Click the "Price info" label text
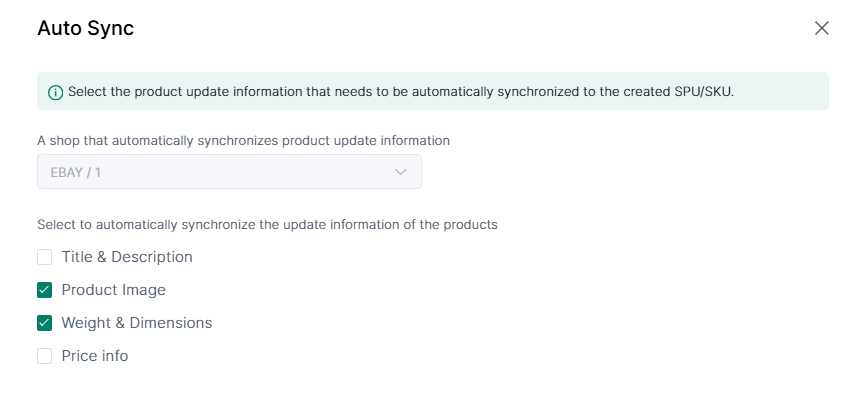This screenshot has width=842, height=396. tap(95, 356)
